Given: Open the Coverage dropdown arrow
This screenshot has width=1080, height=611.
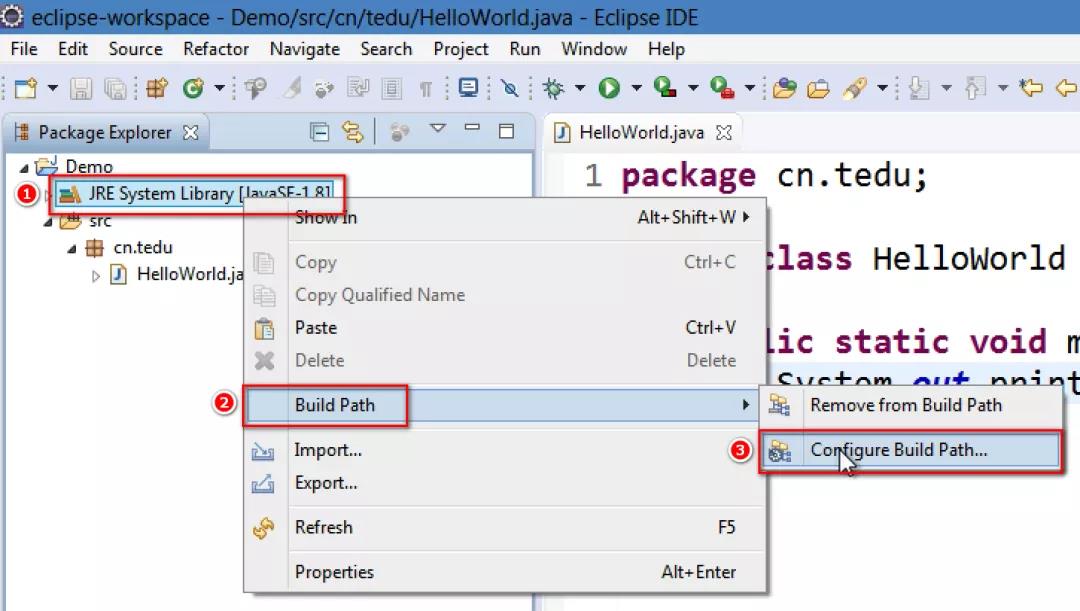Looking at the screenshot, I should [693, 88].
